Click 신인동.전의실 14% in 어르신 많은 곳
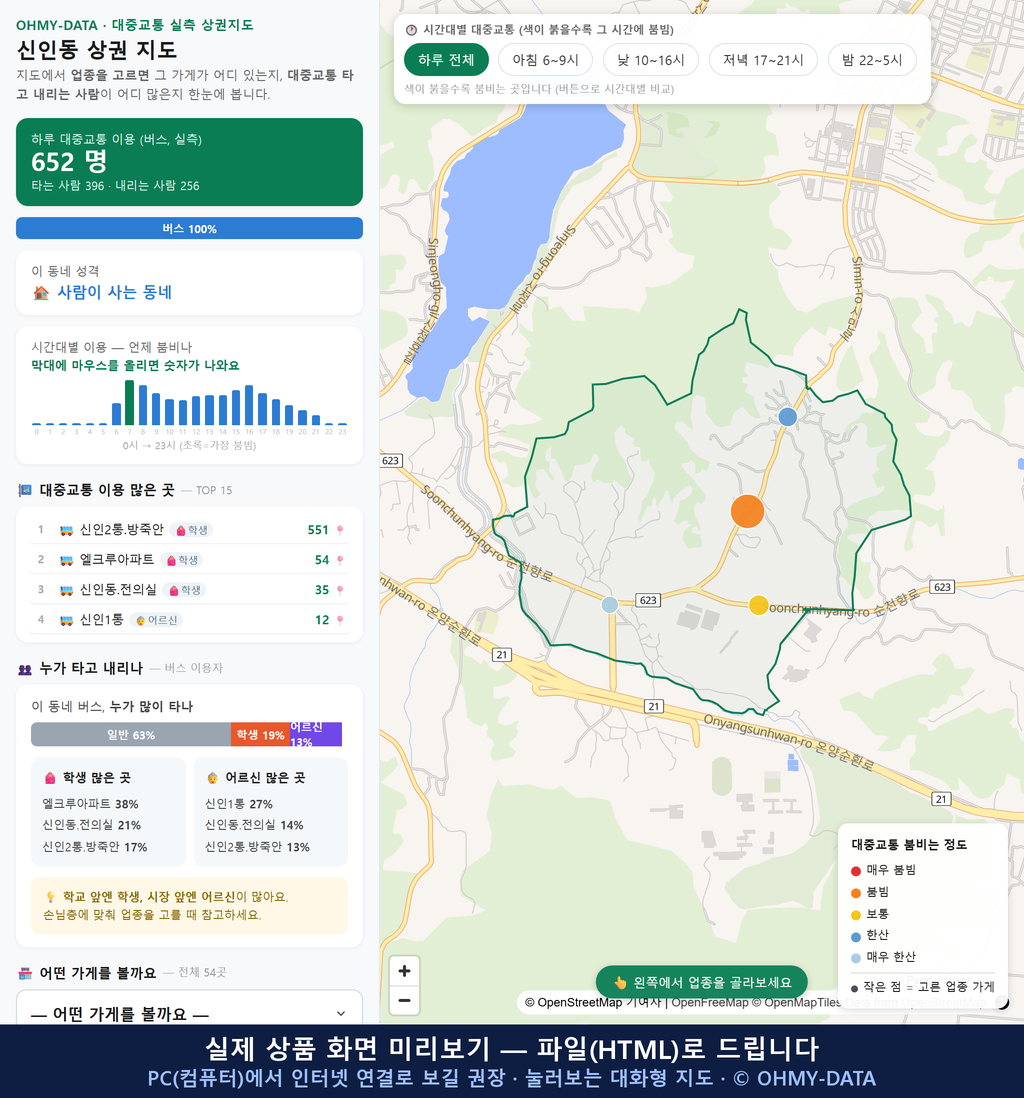The width and height of the screenshot is (1024, 1098). 254,825
